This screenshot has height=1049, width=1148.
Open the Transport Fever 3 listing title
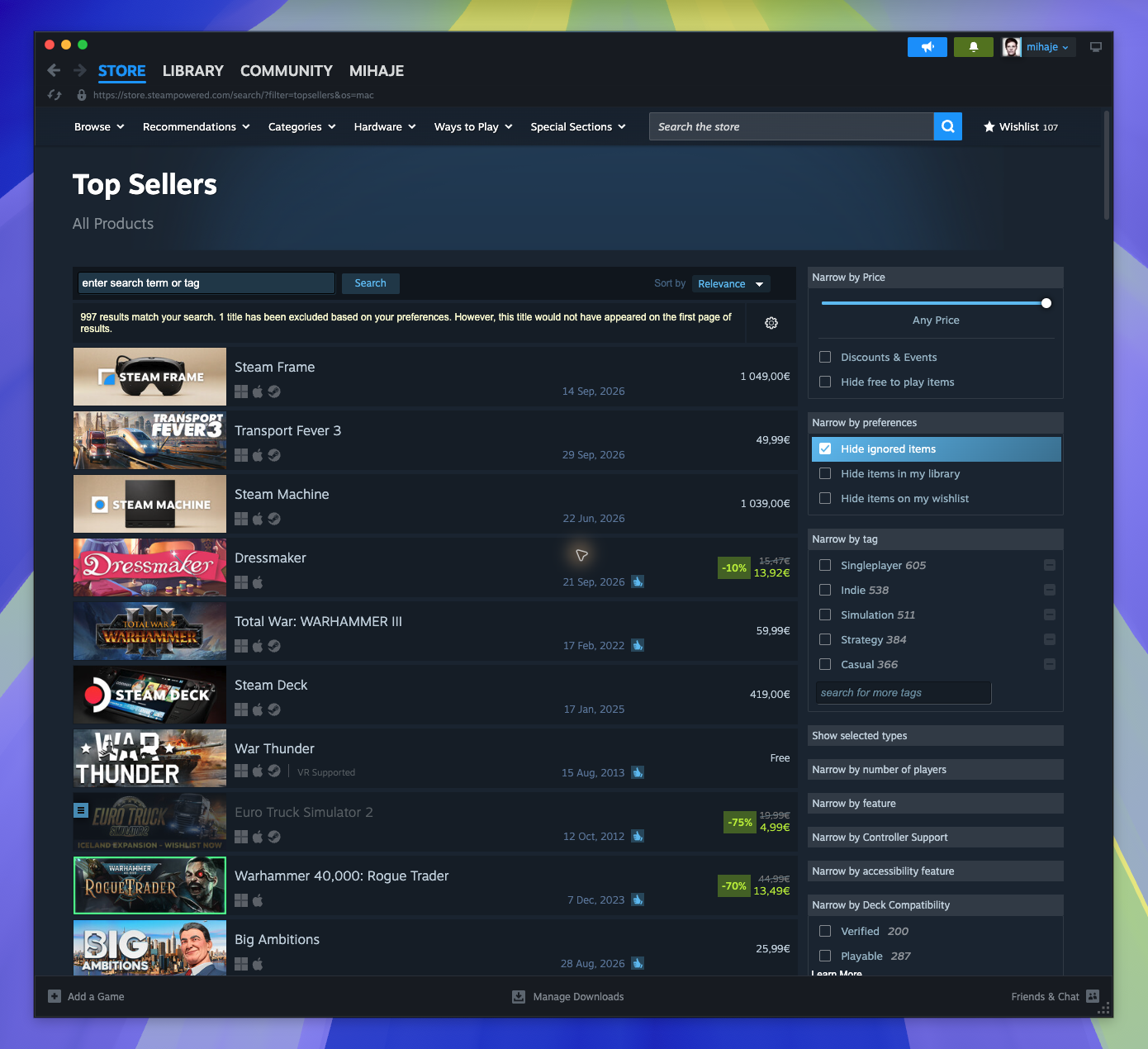coord(287,430)
